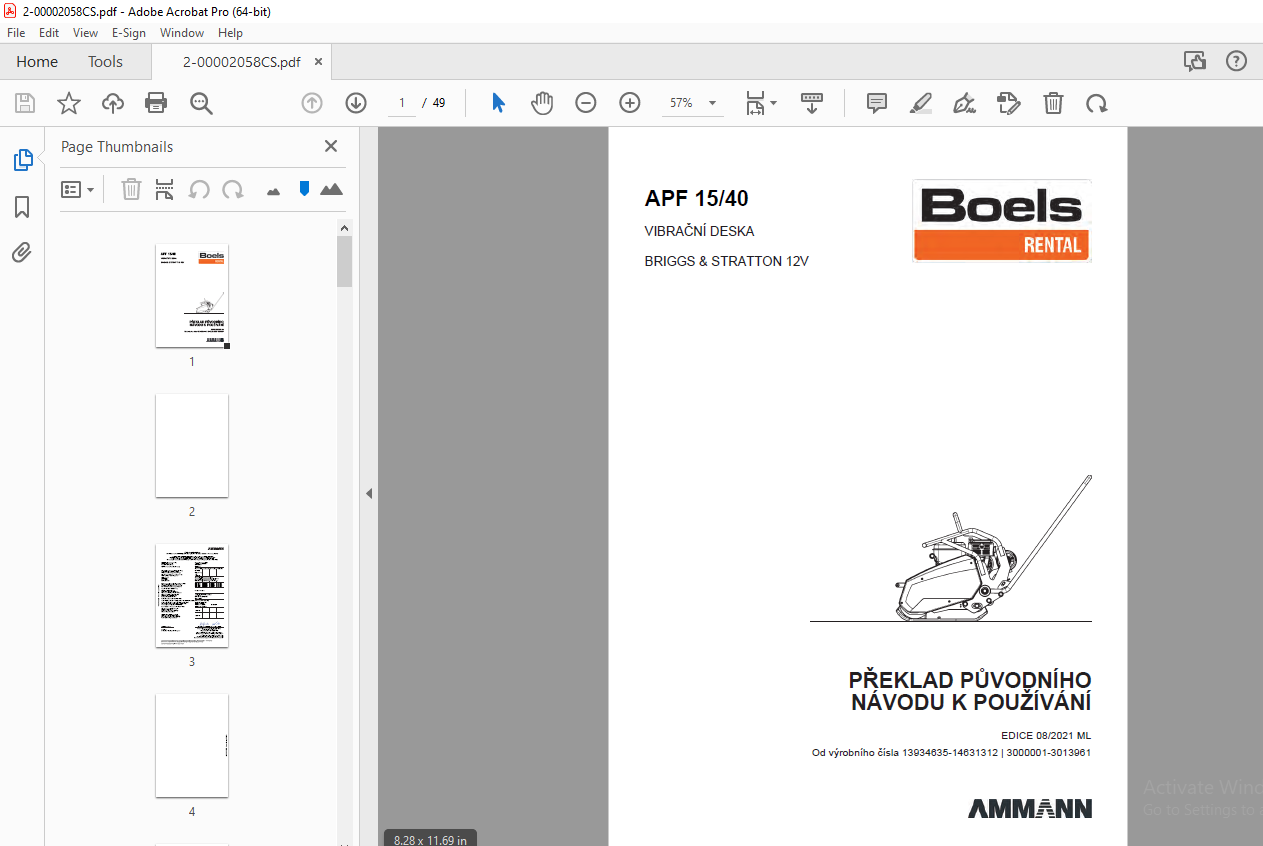
Task: Choose the Selection arrow tool
Action: point(498,103)
